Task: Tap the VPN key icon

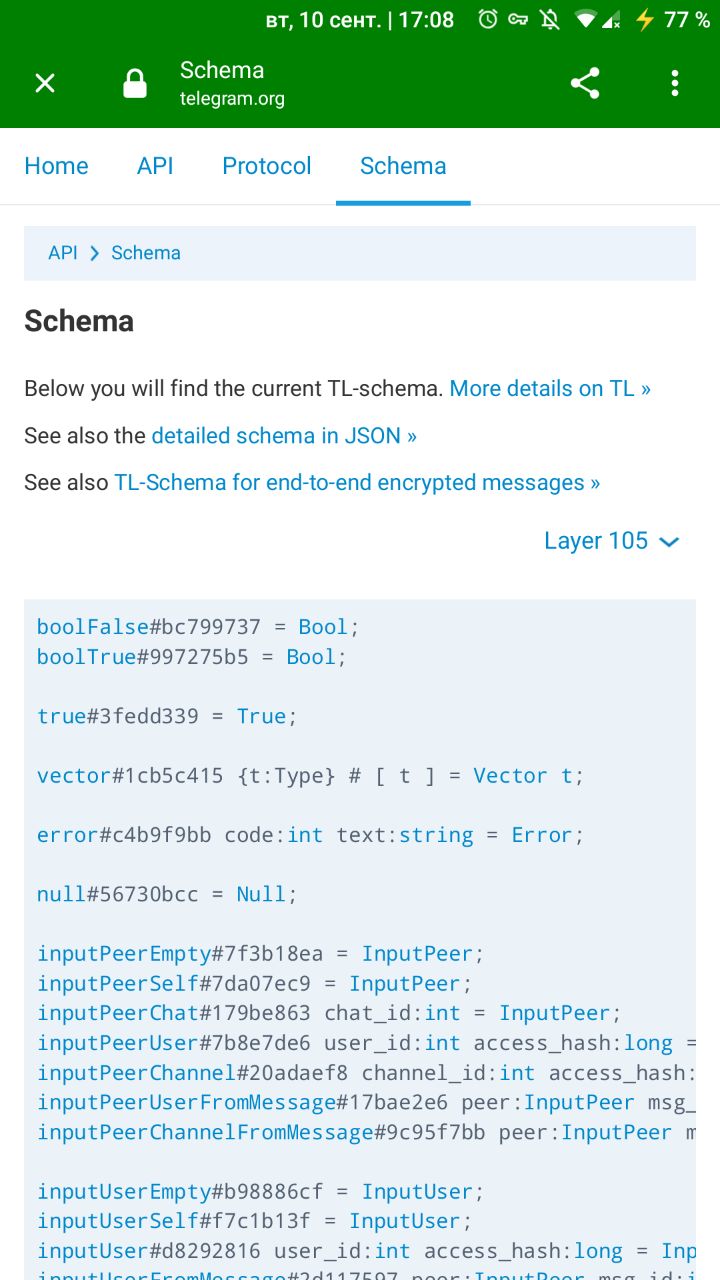Action: pos(518,20)
